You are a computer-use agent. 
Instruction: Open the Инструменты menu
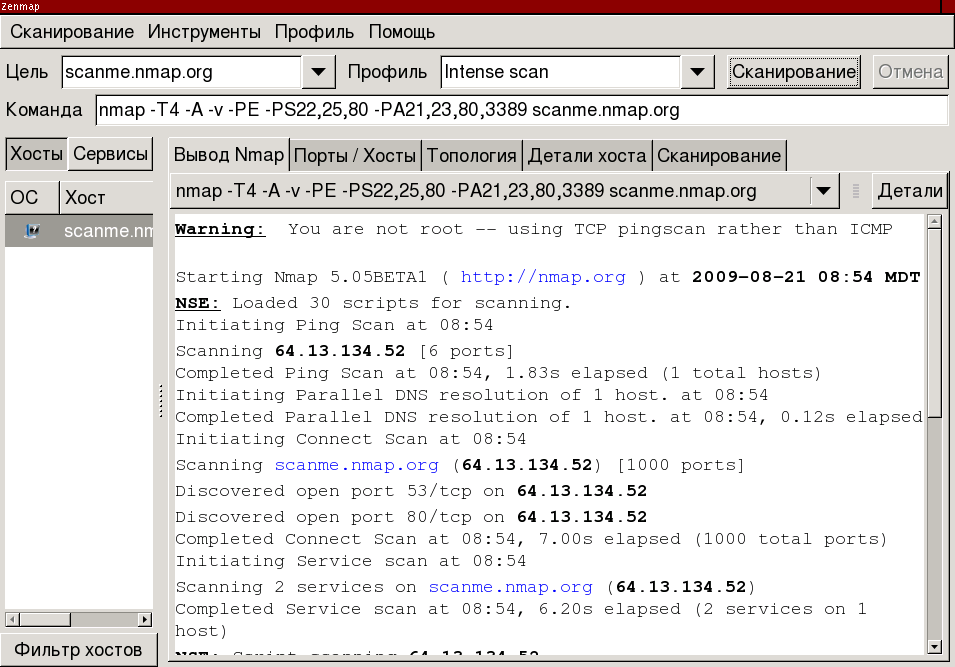pyautogui.click(x=204, y=32)
